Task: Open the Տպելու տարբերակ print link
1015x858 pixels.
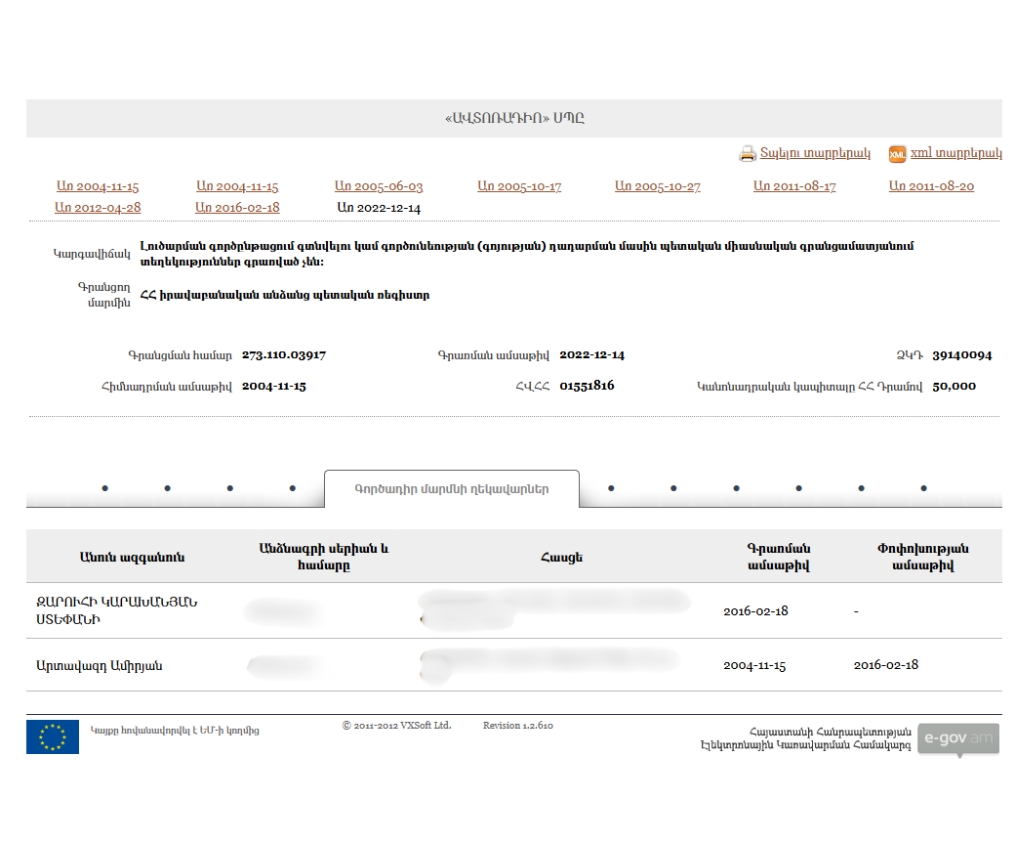Action: (x=815, y=154)
